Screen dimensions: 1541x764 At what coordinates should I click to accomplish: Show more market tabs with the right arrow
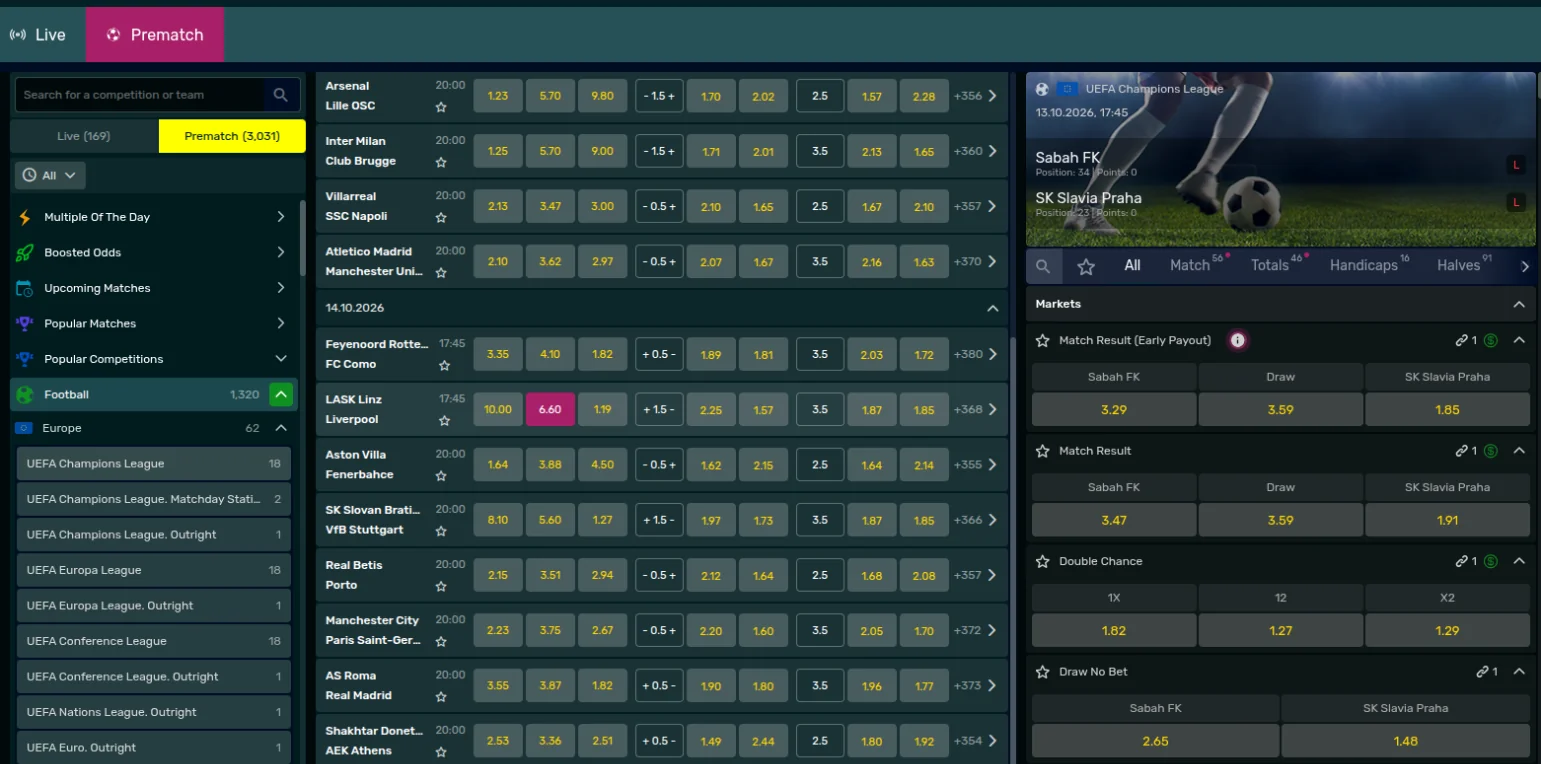coord(1525,266)
